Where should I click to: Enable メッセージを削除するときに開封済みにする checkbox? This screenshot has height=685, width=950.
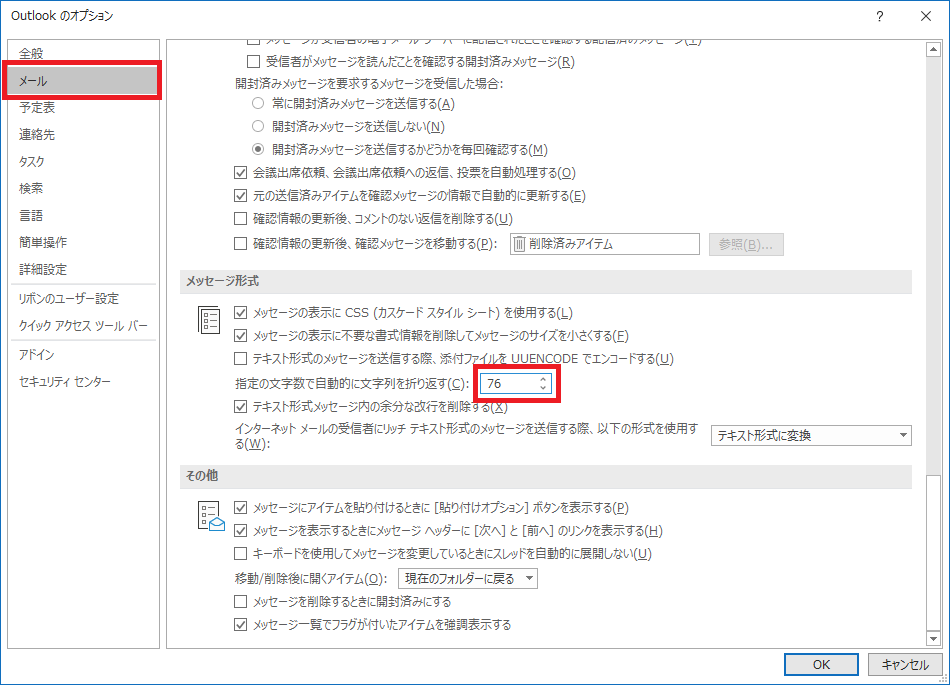241,601
